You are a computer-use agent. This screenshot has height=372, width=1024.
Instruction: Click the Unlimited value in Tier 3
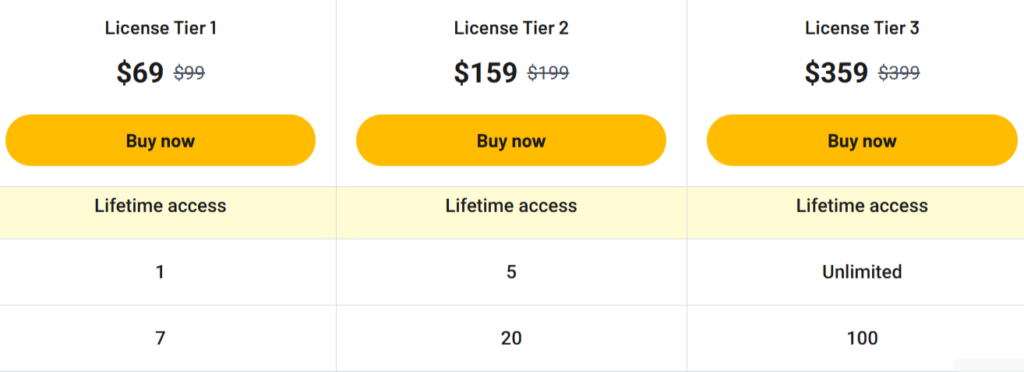(862, 271)
